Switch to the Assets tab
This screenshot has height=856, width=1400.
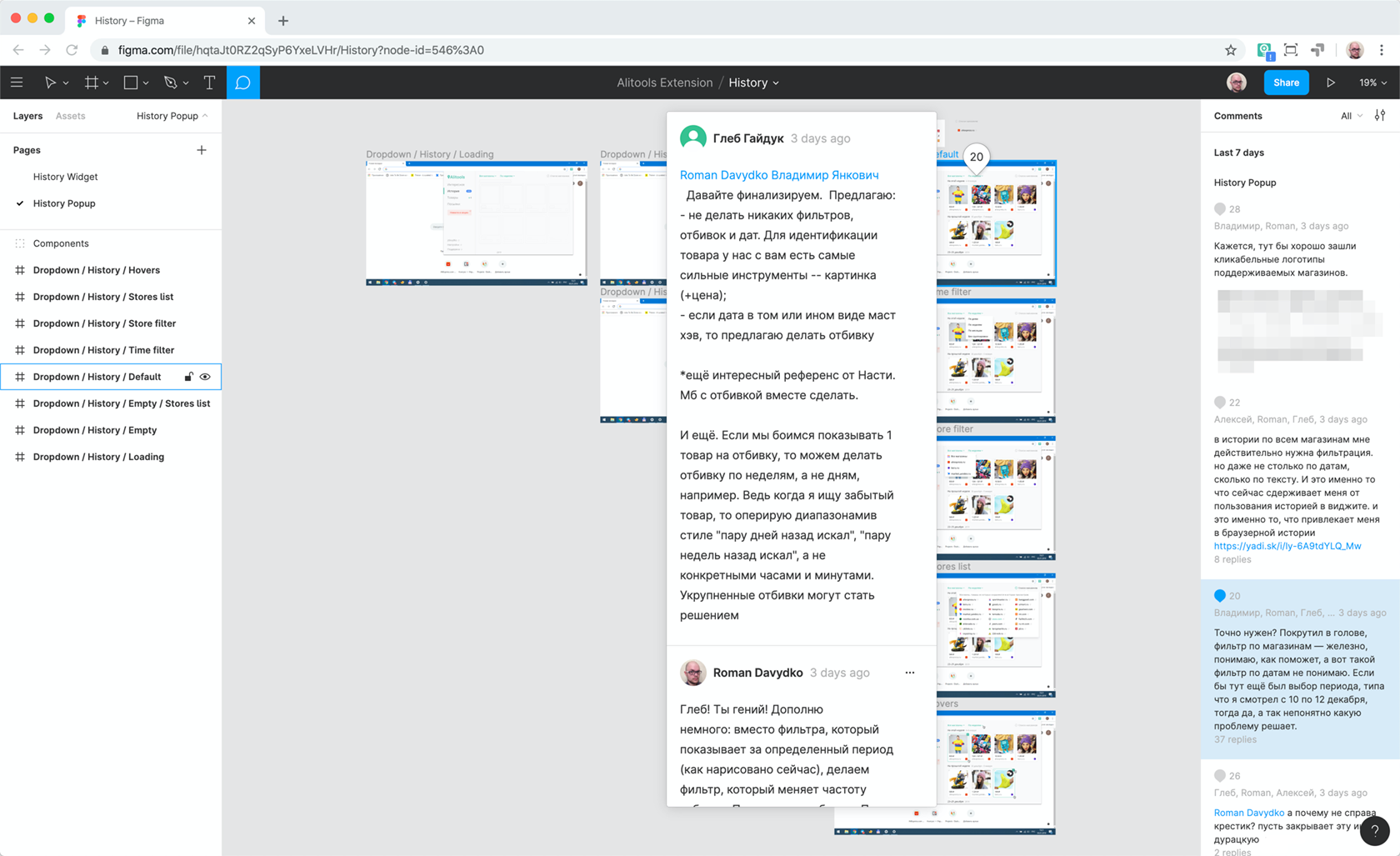pos(70,116)
